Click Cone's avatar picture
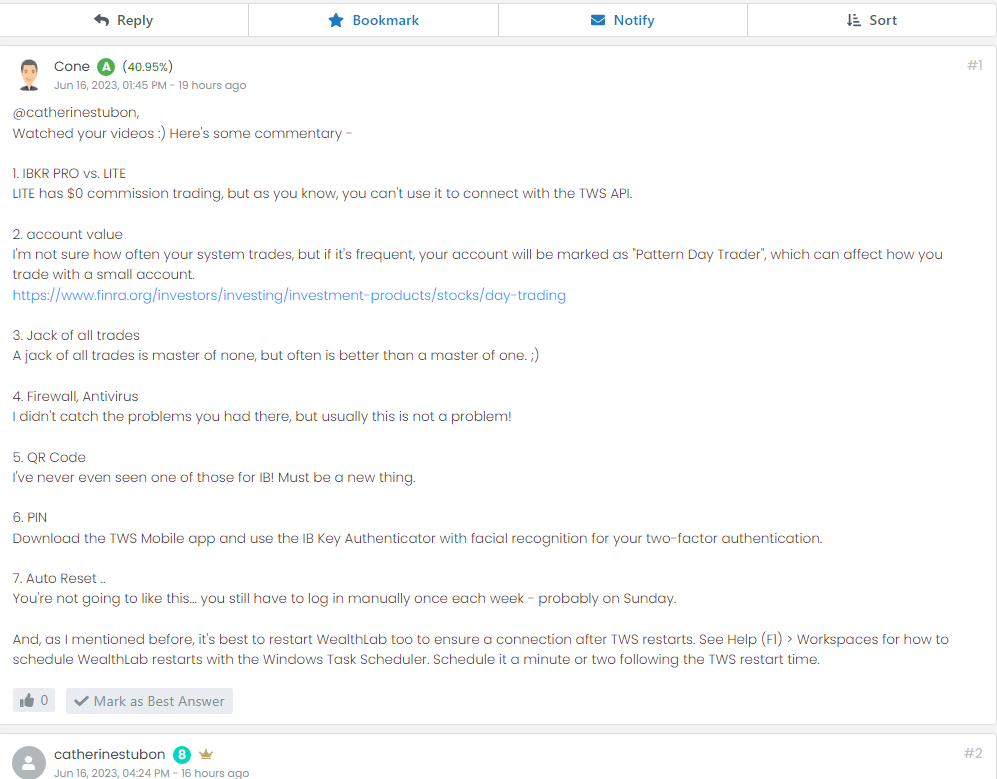The width and height of the screenshot is (997, 779). pyautogui.click(x=29, y=74)
